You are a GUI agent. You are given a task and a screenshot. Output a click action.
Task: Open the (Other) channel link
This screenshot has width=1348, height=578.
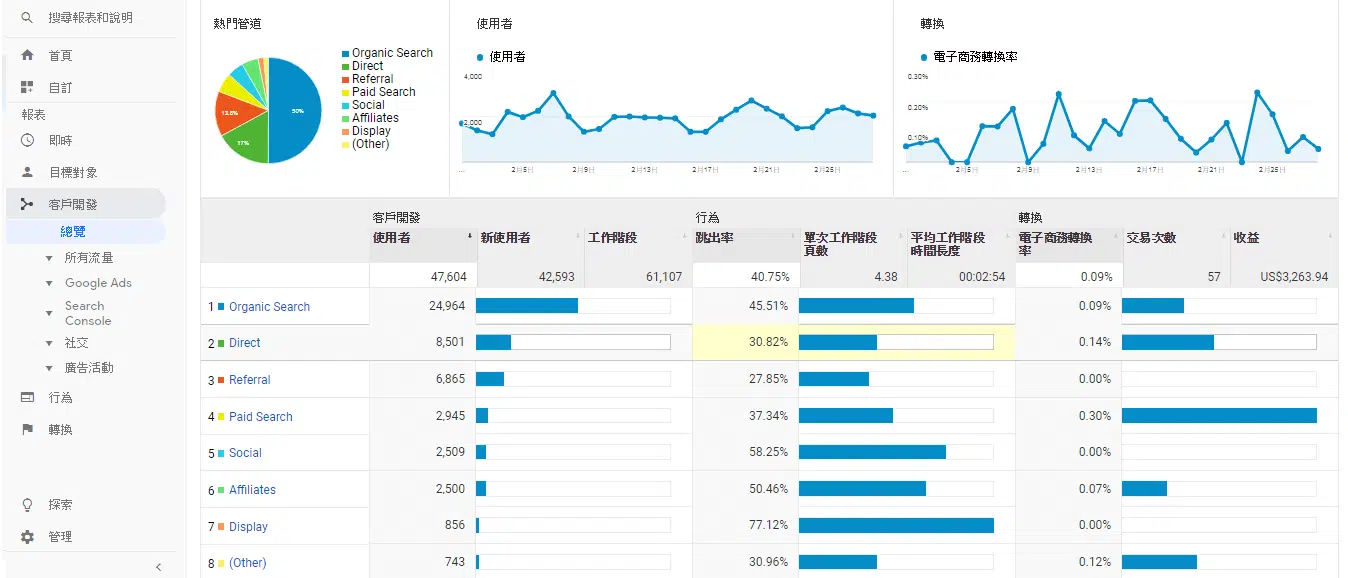pos(248,563)
